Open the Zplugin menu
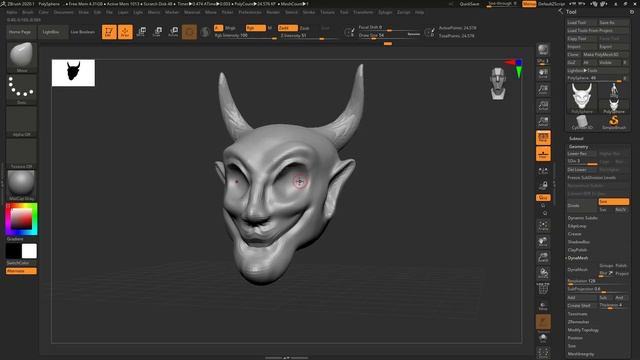Screen dimensions: 640x360 coord(385,12)
